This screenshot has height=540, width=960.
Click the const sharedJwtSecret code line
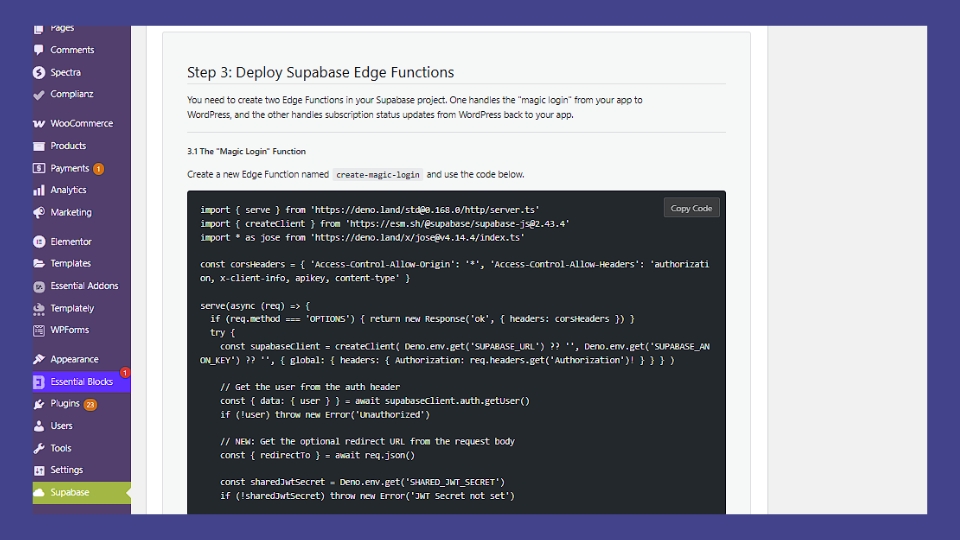pos(362,482)
